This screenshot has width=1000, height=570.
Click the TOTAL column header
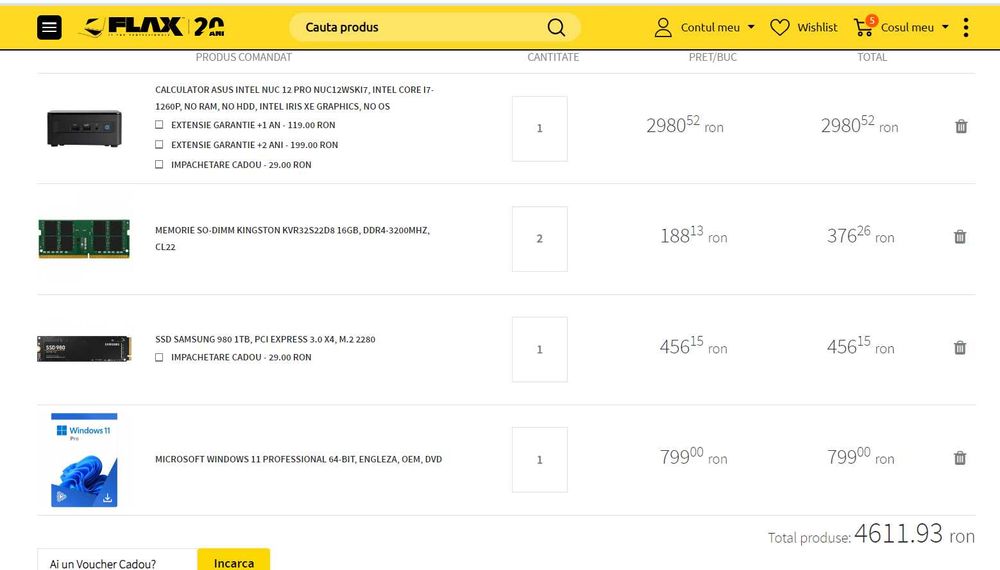click(x=872, y=57)
